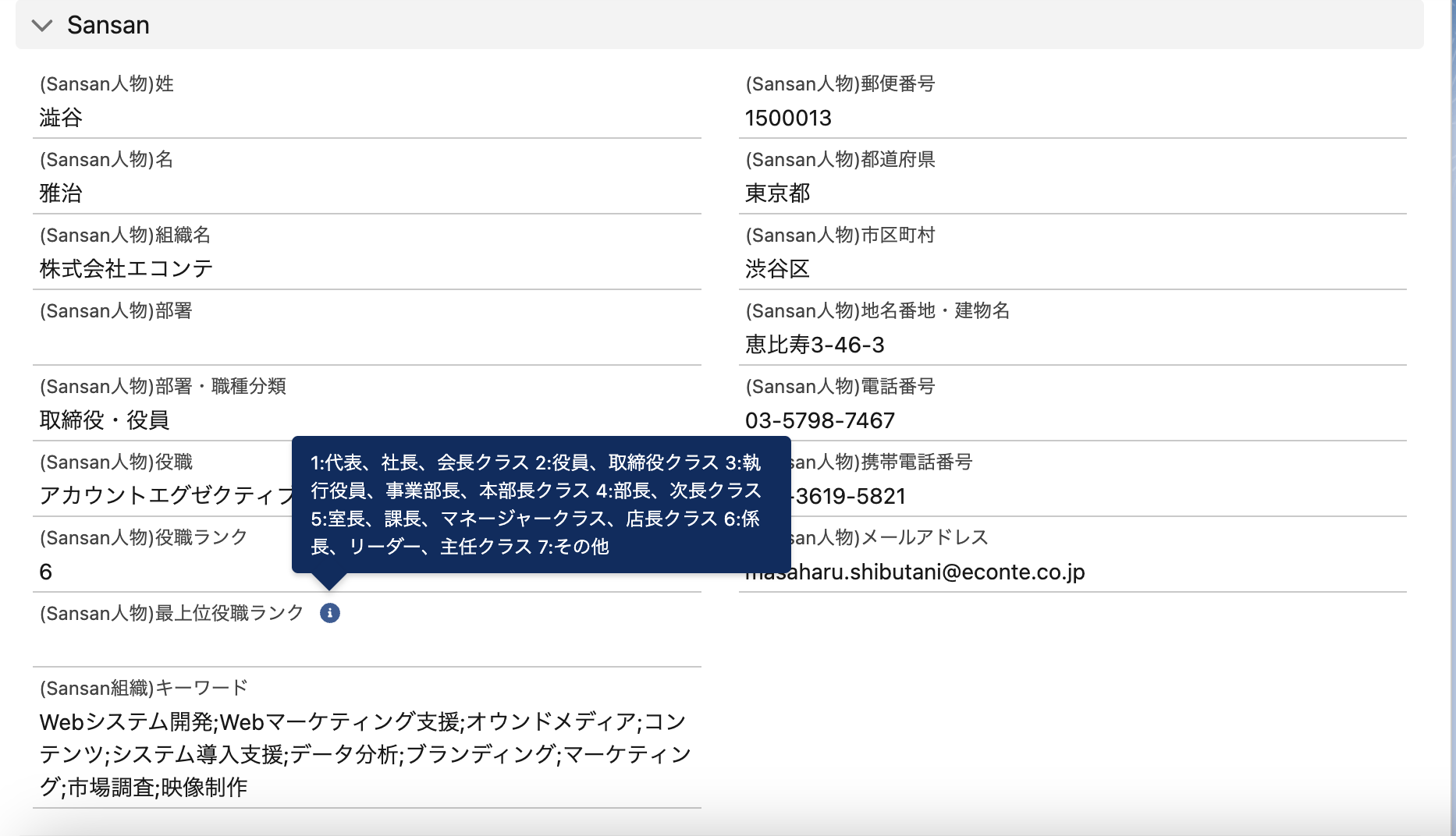Click the keywords text starting Webシステム開発
1456x836 pixels.
(x=365, y=754)
